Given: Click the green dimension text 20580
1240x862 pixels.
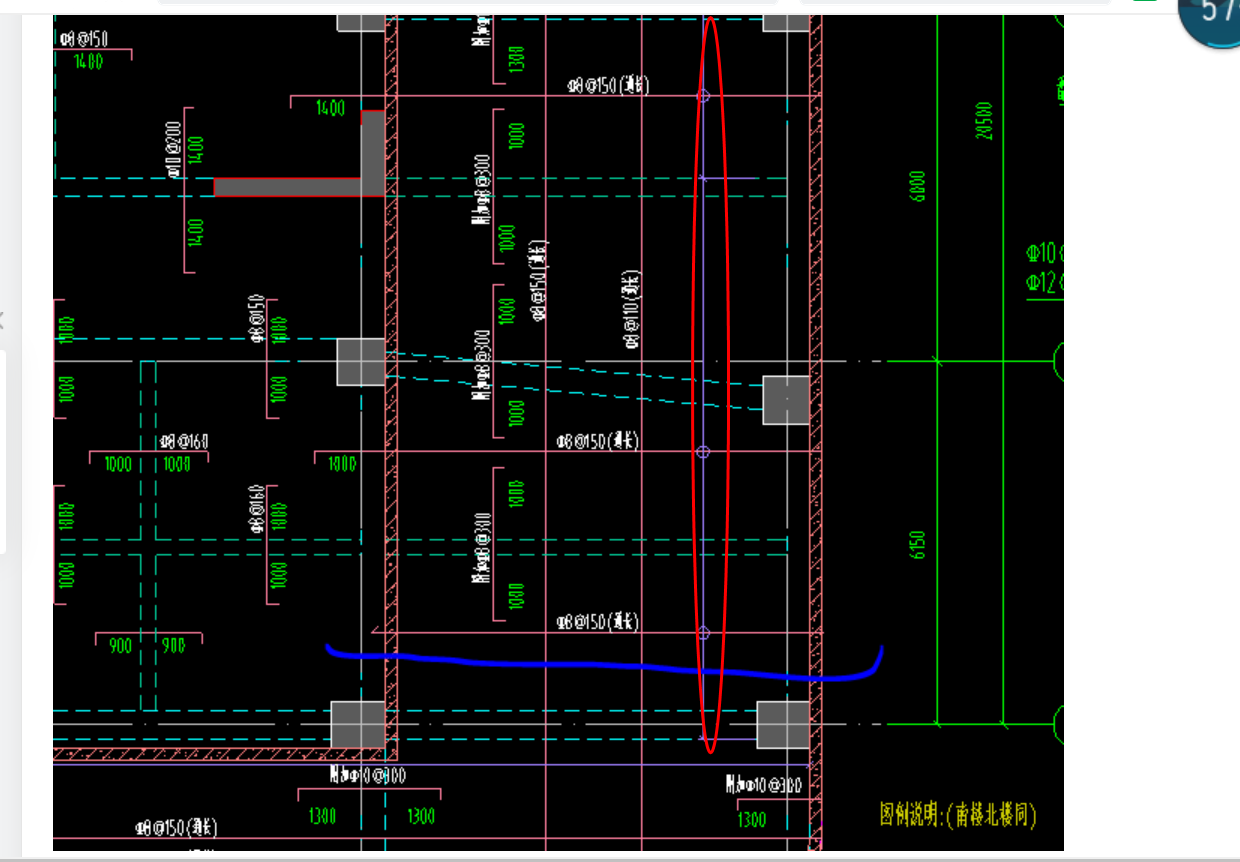Looking at the screenshot, I should tap(985, 121).
